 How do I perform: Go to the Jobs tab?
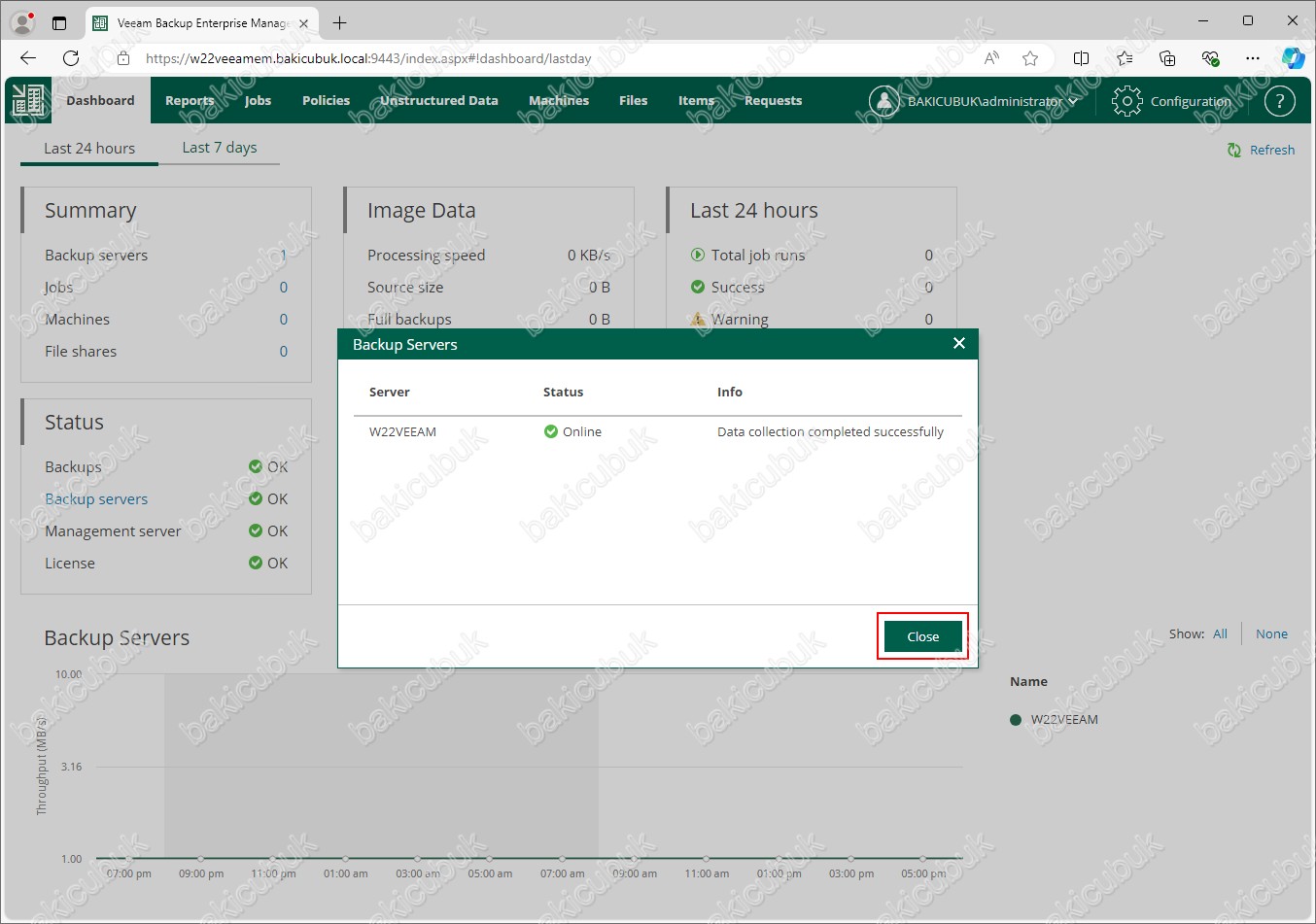point(258,100)
